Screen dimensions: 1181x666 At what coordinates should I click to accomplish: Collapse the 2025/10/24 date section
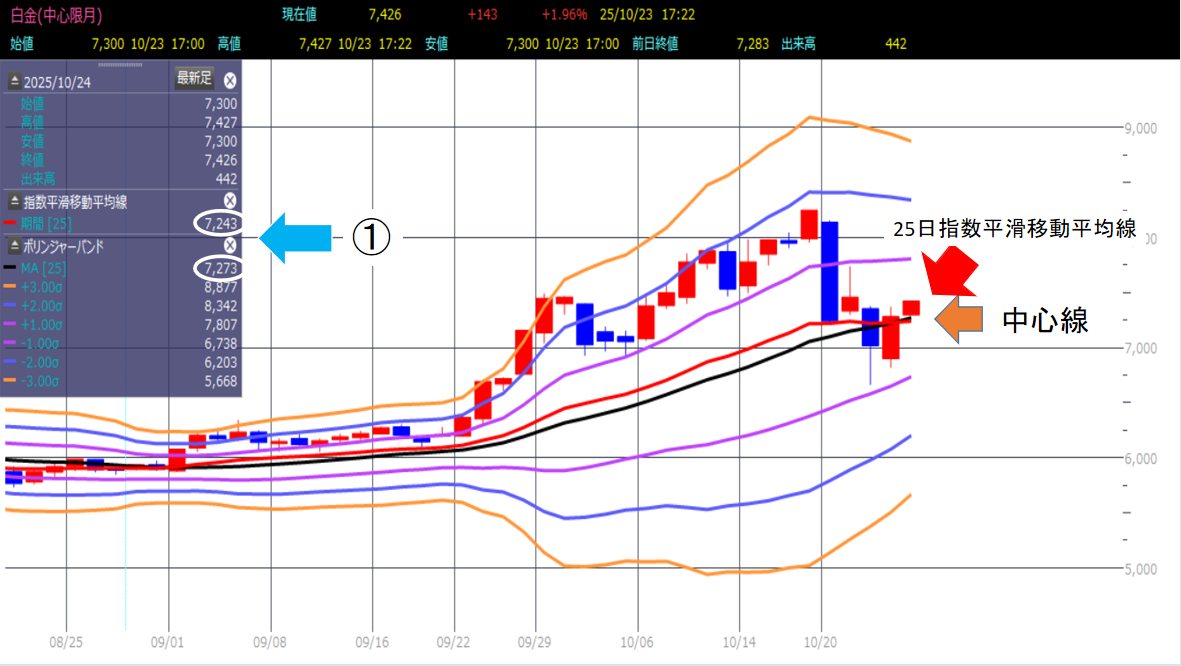[14, 80]
